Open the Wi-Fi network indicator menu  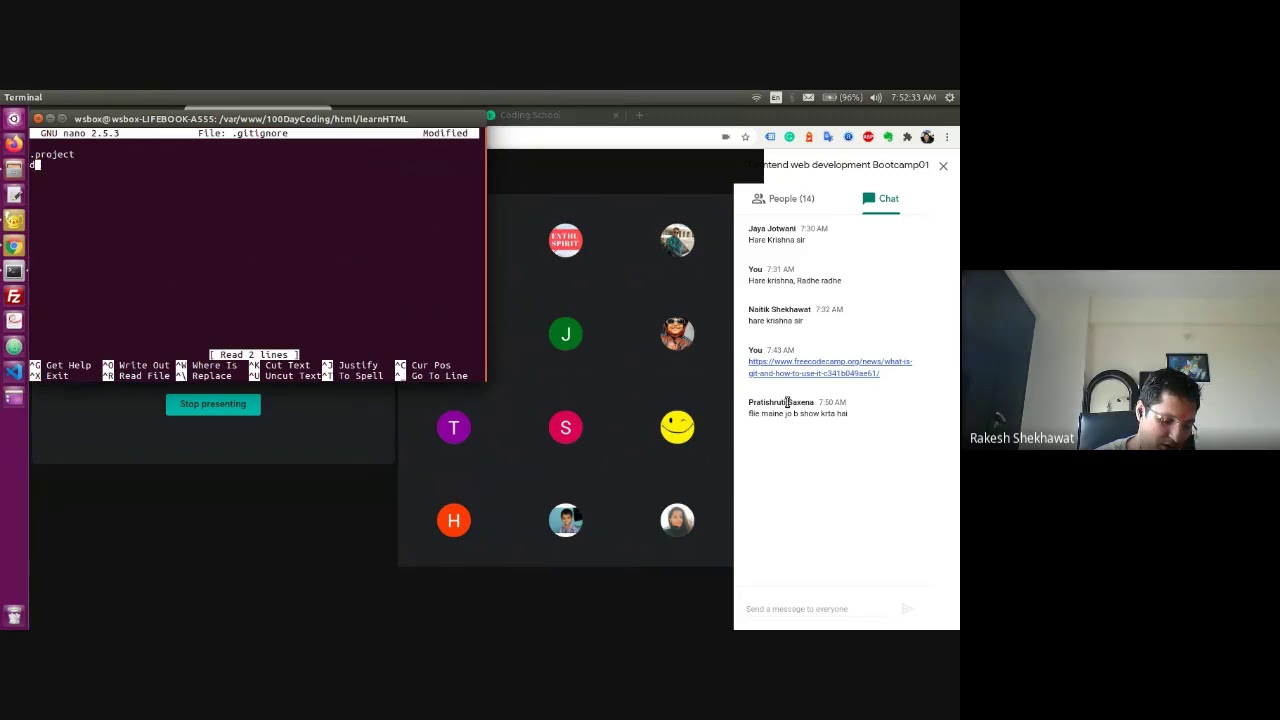(756, 97)
